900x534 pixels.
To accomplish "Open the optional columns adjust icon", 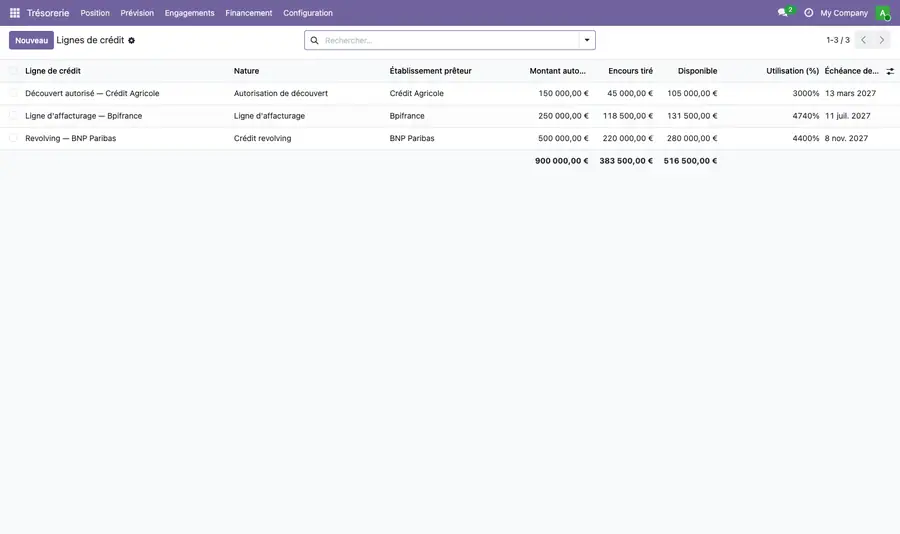I will 890,71.
